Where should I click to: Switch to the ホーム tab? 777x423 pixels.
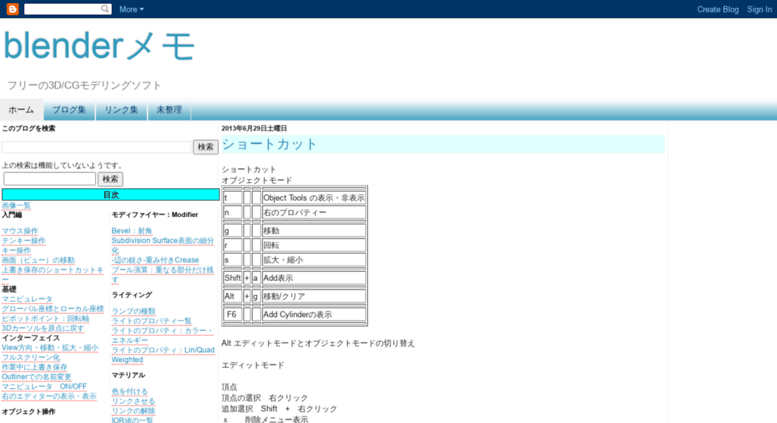pyautogui.click(x=21, y=110)
